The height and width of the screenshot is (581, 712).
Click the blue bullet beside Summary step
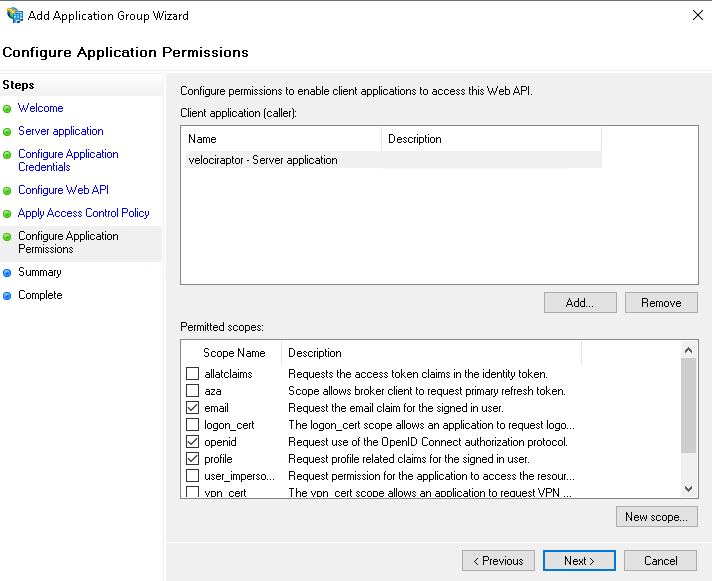(8, 272)
